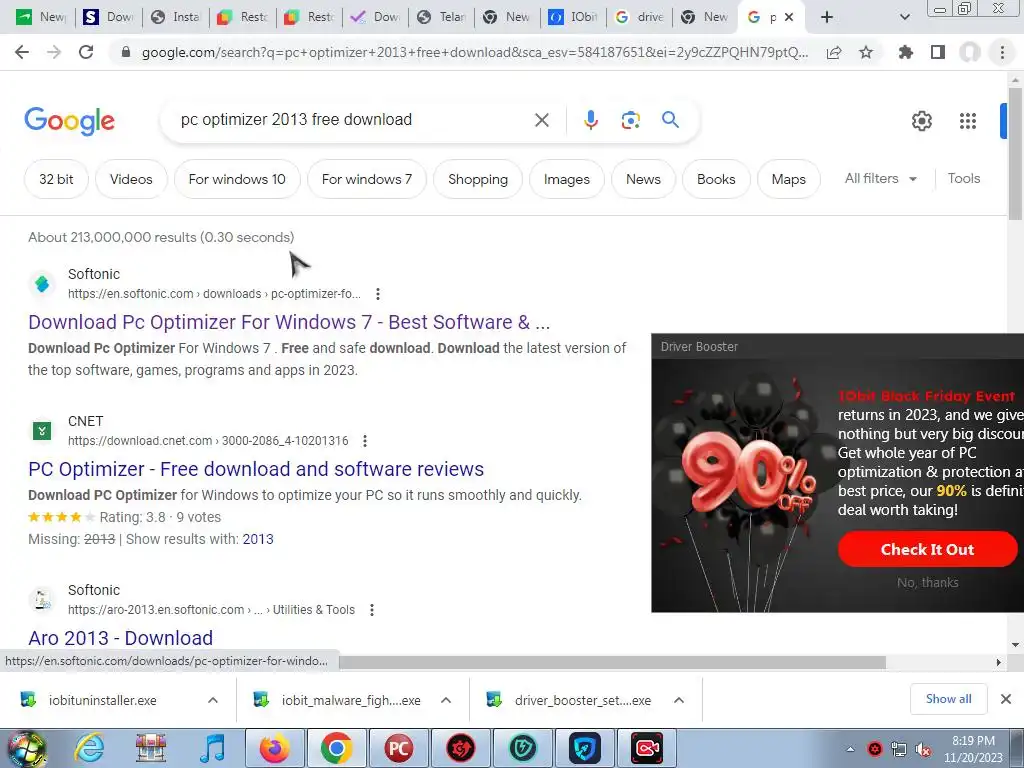
Task: Switch to News results
Action: pos(643,179)
